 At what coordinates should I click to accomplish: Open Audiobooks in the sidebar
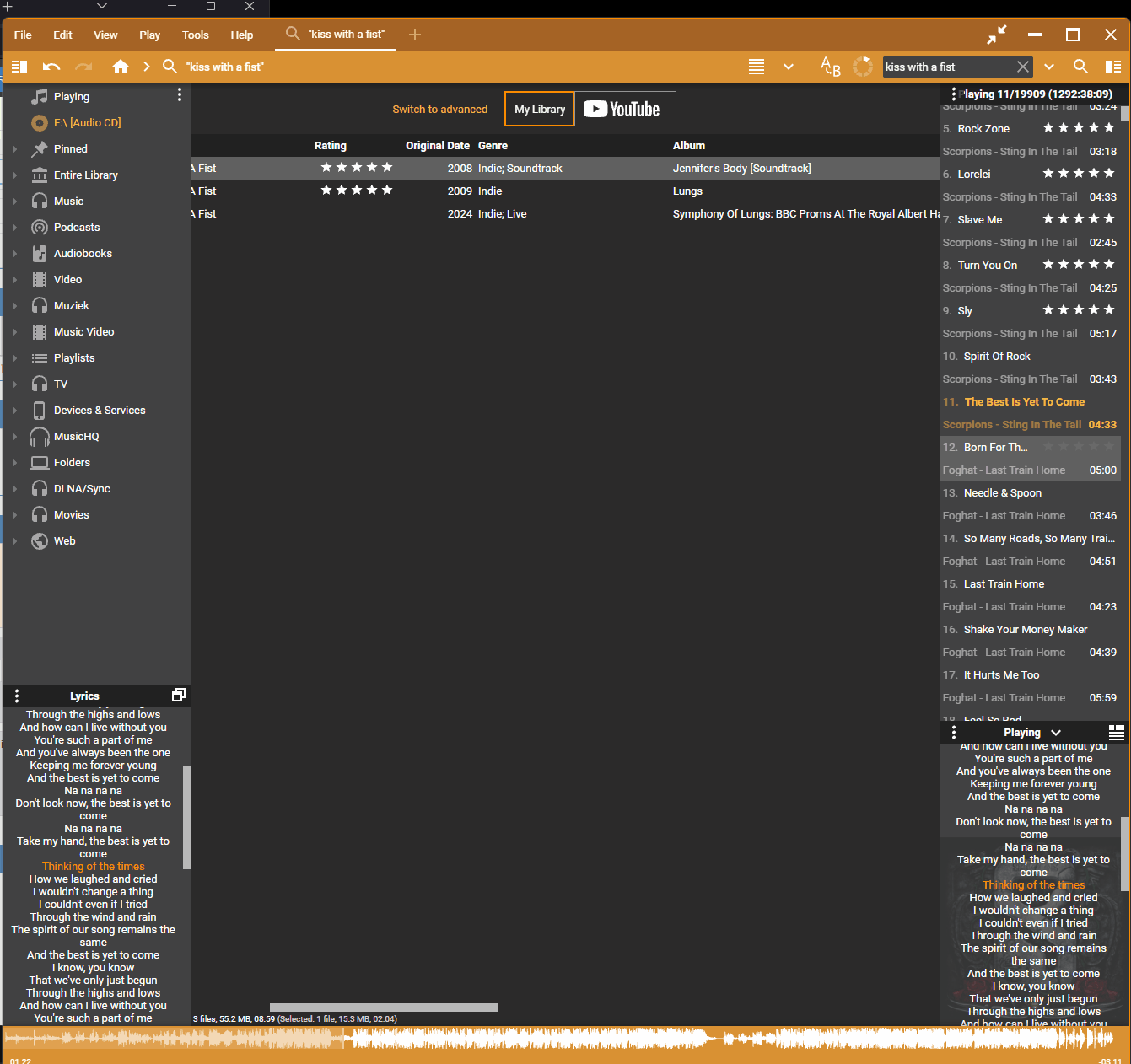point(83,253)
